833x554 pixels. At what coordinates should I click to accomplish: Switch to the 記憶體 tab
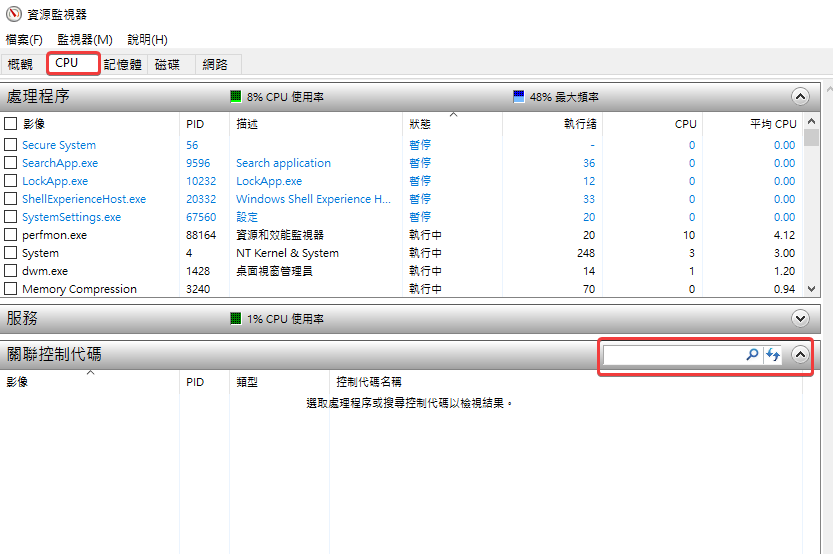pyautogui.click(x=123, y=64)
